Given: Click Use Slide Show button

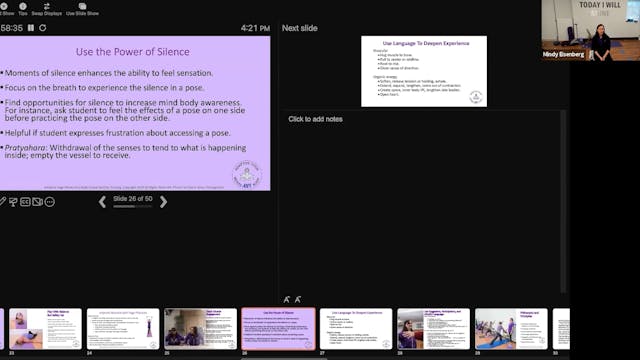Looking at the screenshot, I should [82, 9].
